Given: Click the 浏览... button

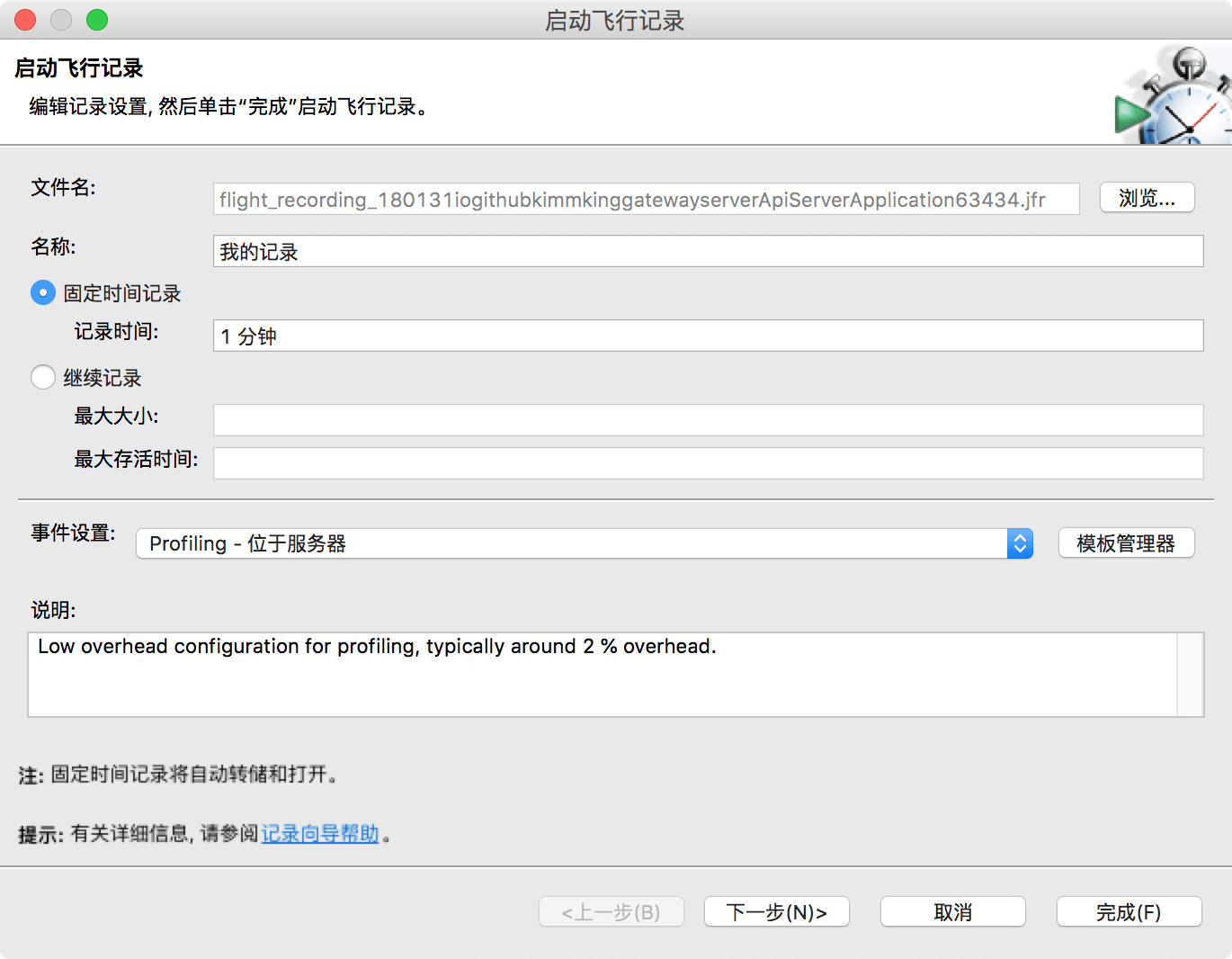Looking at the screenshot, I should point(1147,198).
